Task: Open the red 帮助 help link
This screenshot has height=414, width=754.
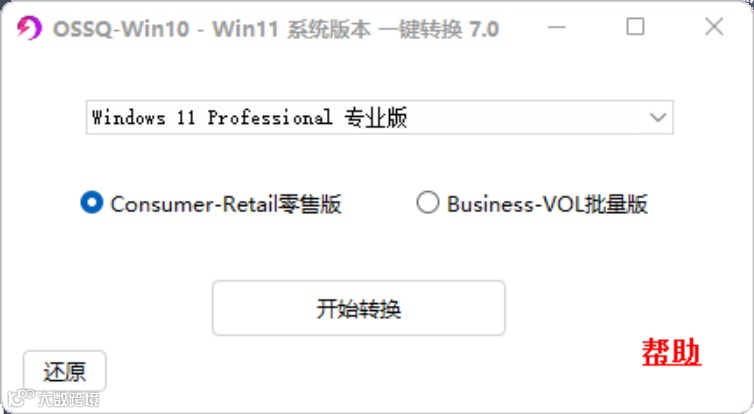Action: [x=671, y=352]
